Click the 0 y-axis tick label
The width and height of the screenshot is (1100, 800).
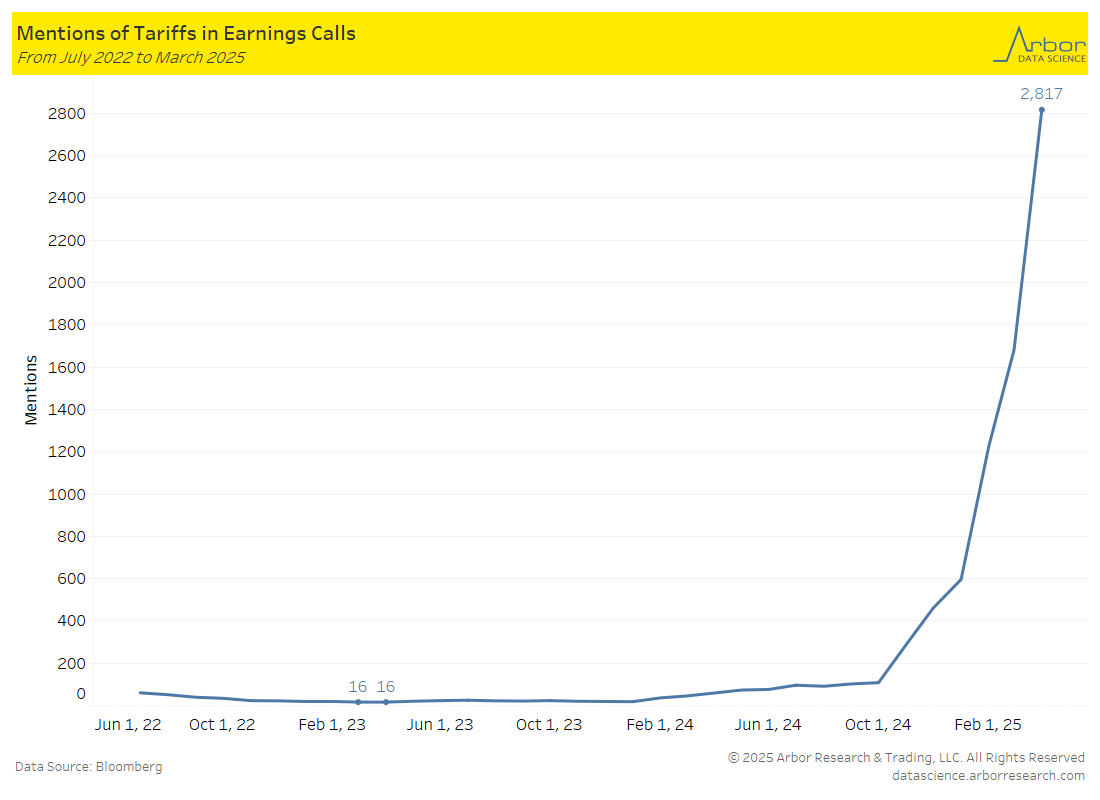coord(81,694)
